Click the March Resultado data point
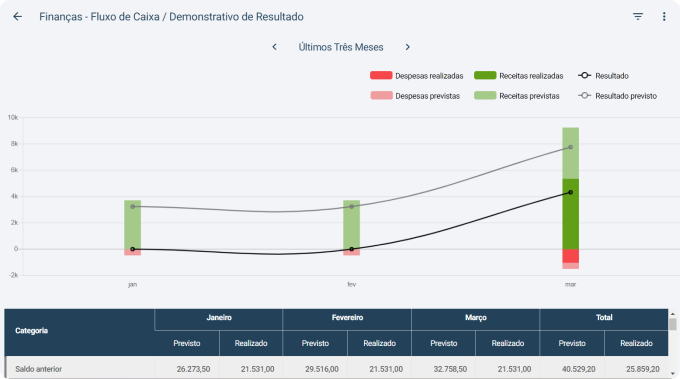680x379 pixels. point(570,192)
